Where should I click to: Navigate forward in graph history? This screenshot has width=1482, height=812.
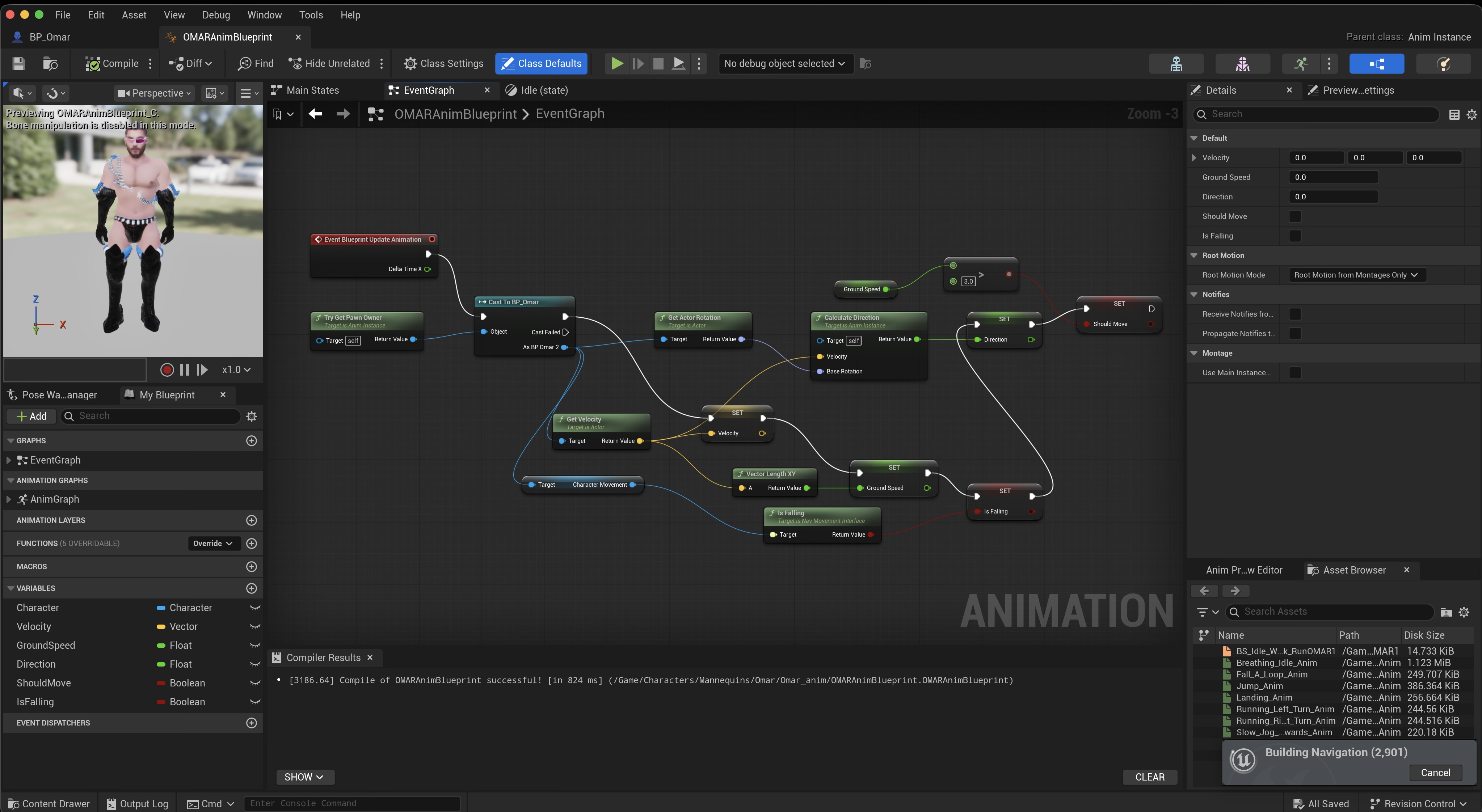point(343,114)
